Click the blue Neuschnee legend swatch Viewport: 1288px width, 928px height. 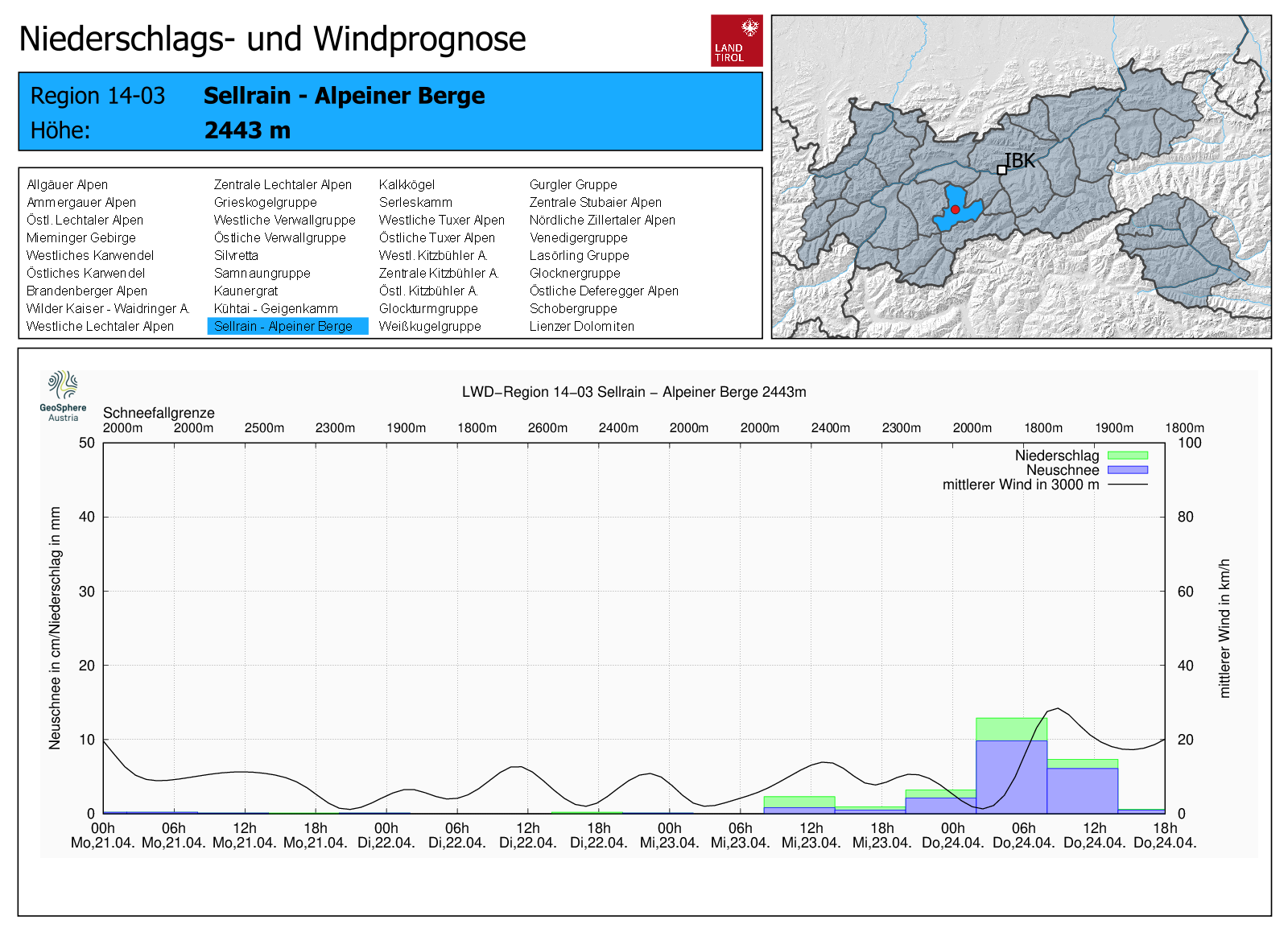1127,470
